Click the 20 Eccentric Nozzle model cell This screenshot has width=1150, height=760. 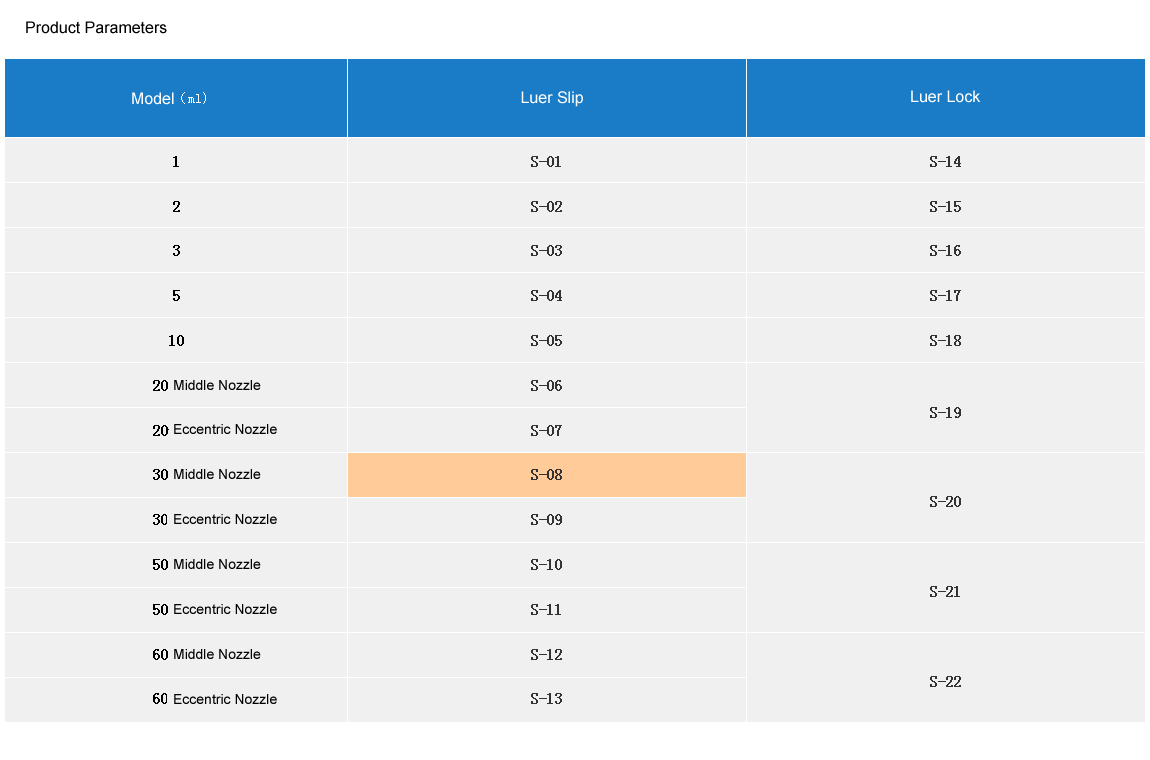[x=214, y=430]
